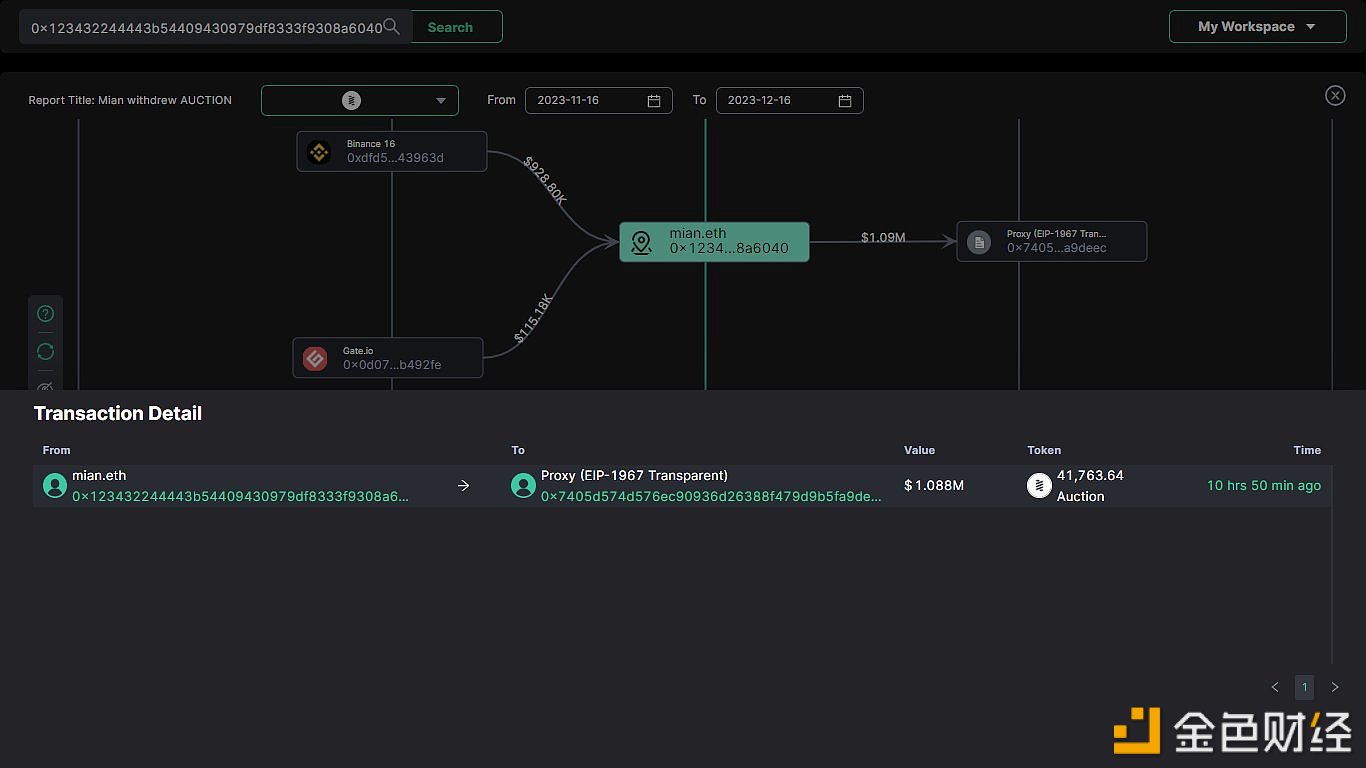Click the Binance logo icon
This screenshot has height=768, width=1366.
[x=319, y=152]
